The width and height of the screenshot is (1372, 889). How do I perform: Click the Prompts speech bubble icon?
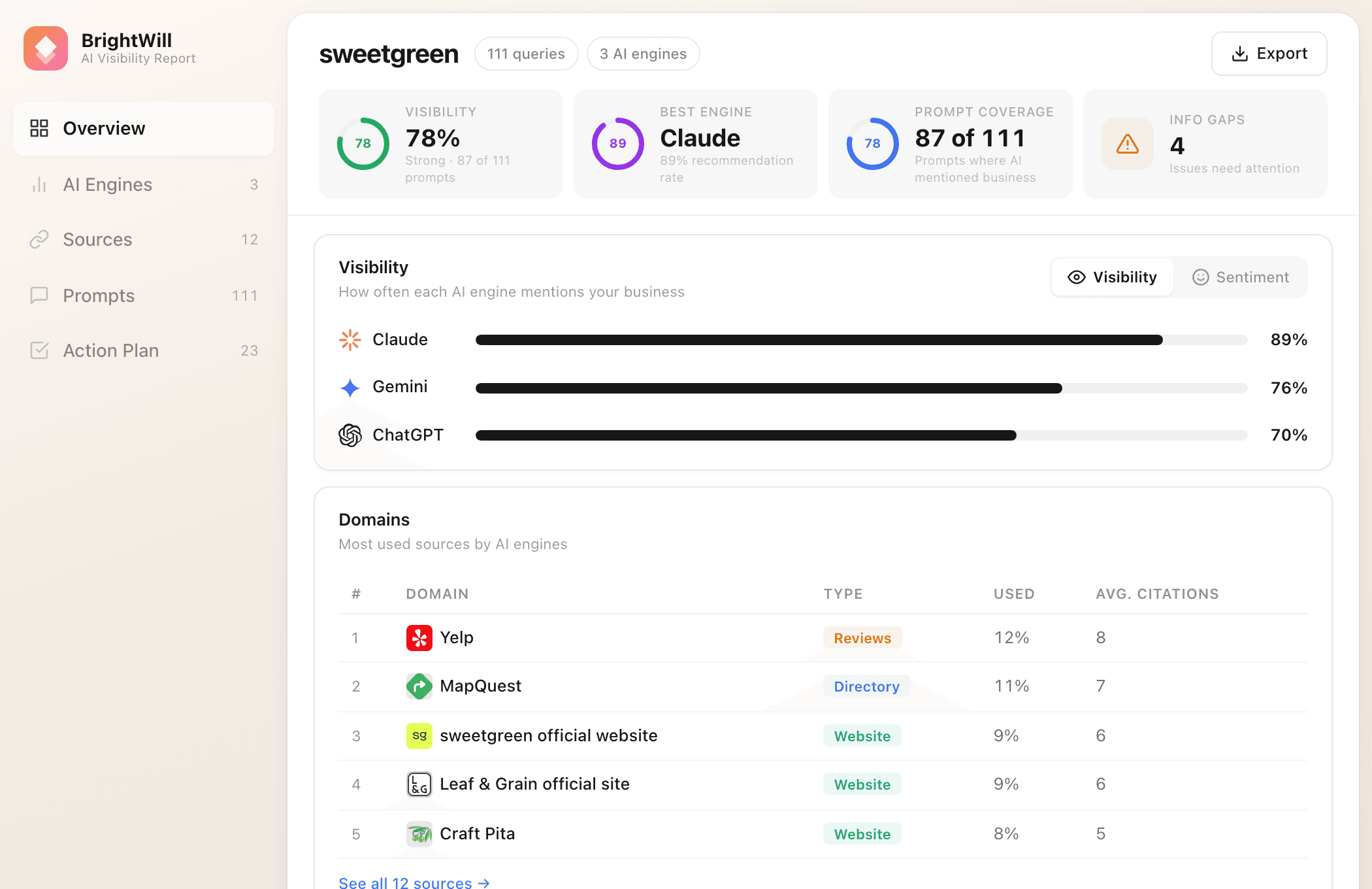click(x=39, y=295)
